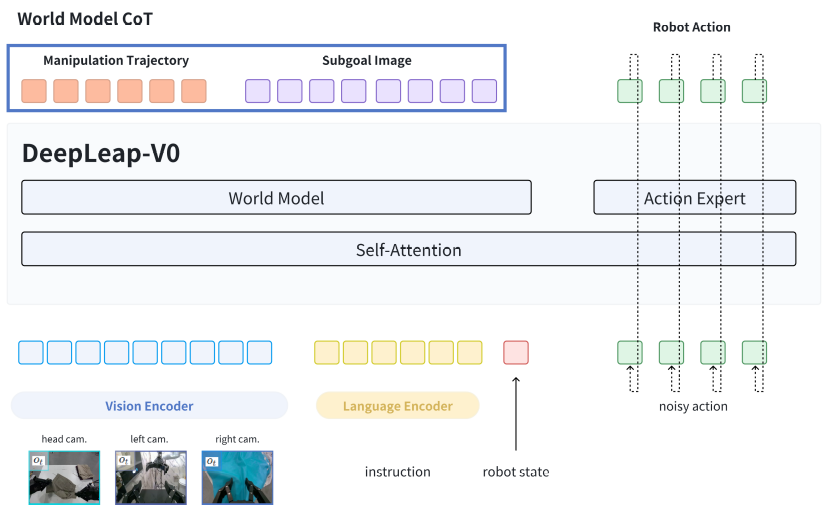Select the last orange Manipulation Trajectory square
Viewport: 834px width, 510px height.
pyautogui.click(x=194, y=91)
